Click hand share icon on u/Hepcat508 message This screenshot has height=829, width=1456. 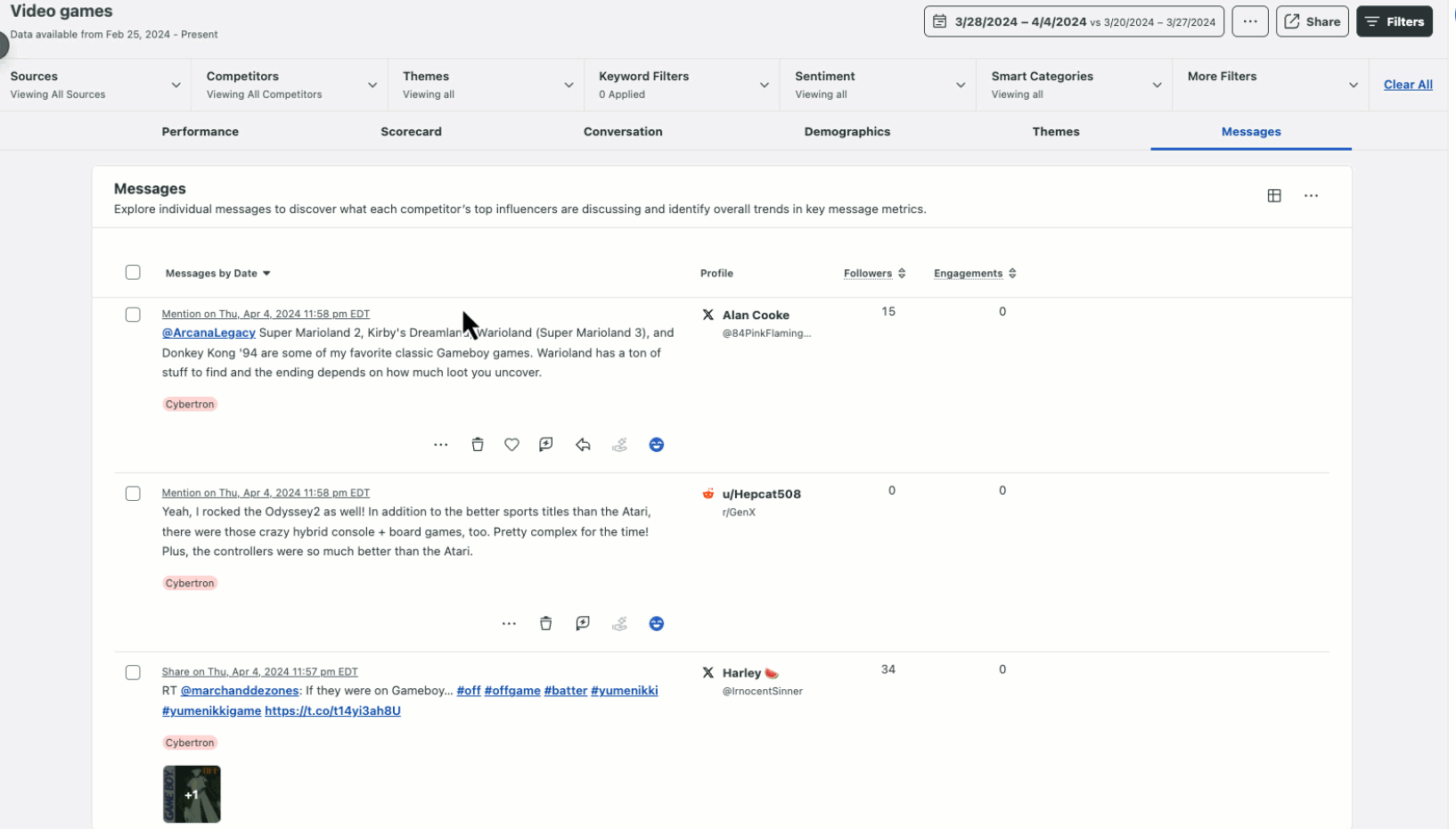point(620,624)
